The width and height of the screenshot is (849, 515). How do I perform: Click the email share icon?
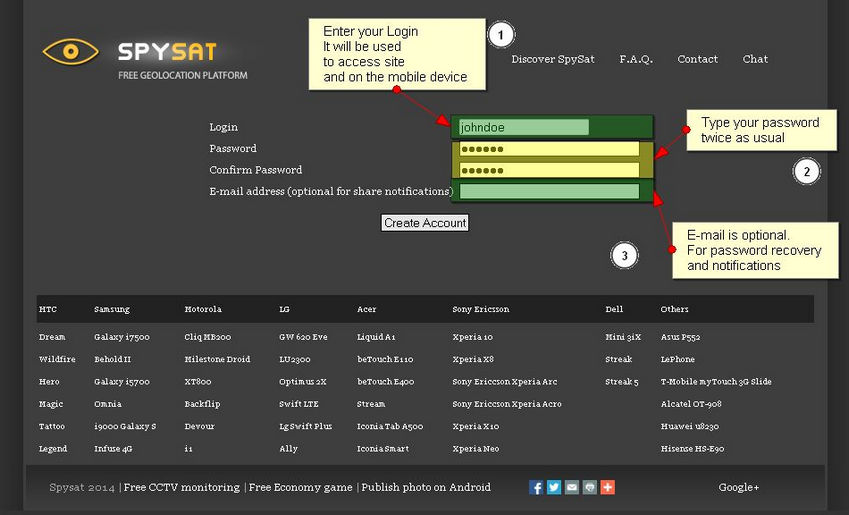(x=572, y=487)
